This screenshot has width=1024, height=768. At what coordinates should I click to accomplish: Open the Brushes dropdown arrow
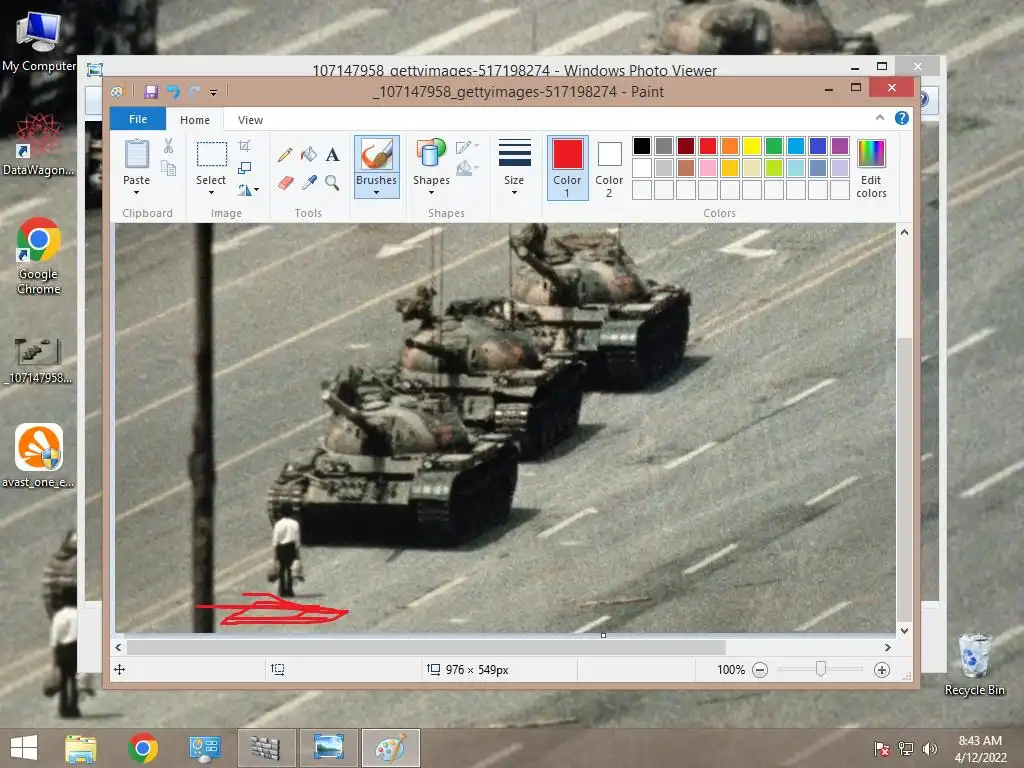point(376,193)
